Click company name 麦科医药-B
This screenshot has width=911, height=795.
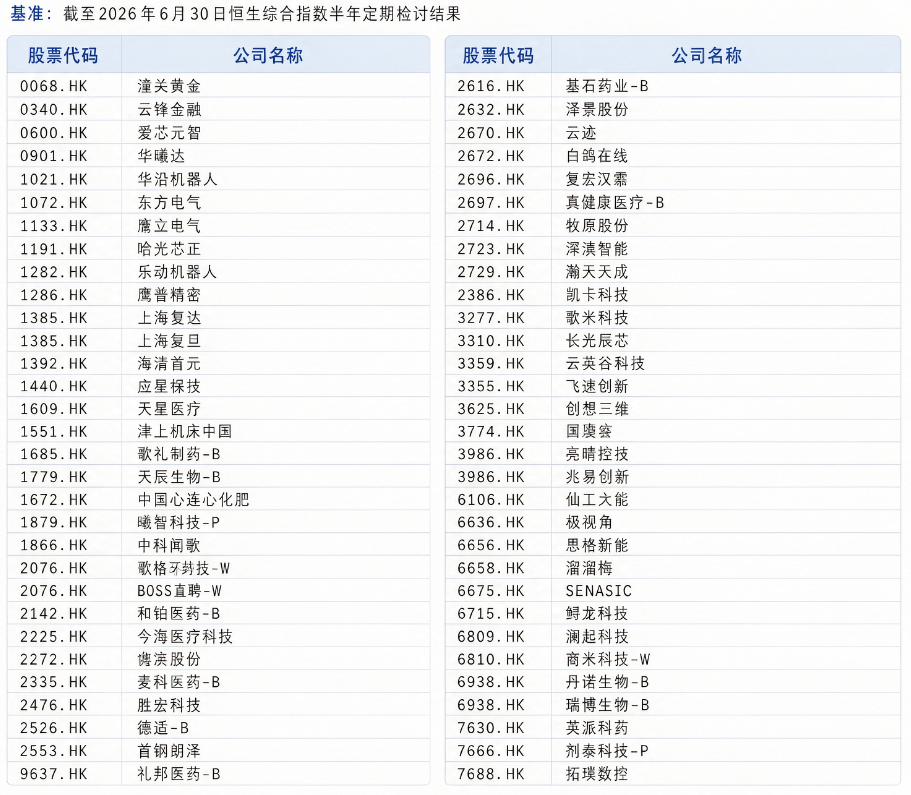(x=179, y=682)
